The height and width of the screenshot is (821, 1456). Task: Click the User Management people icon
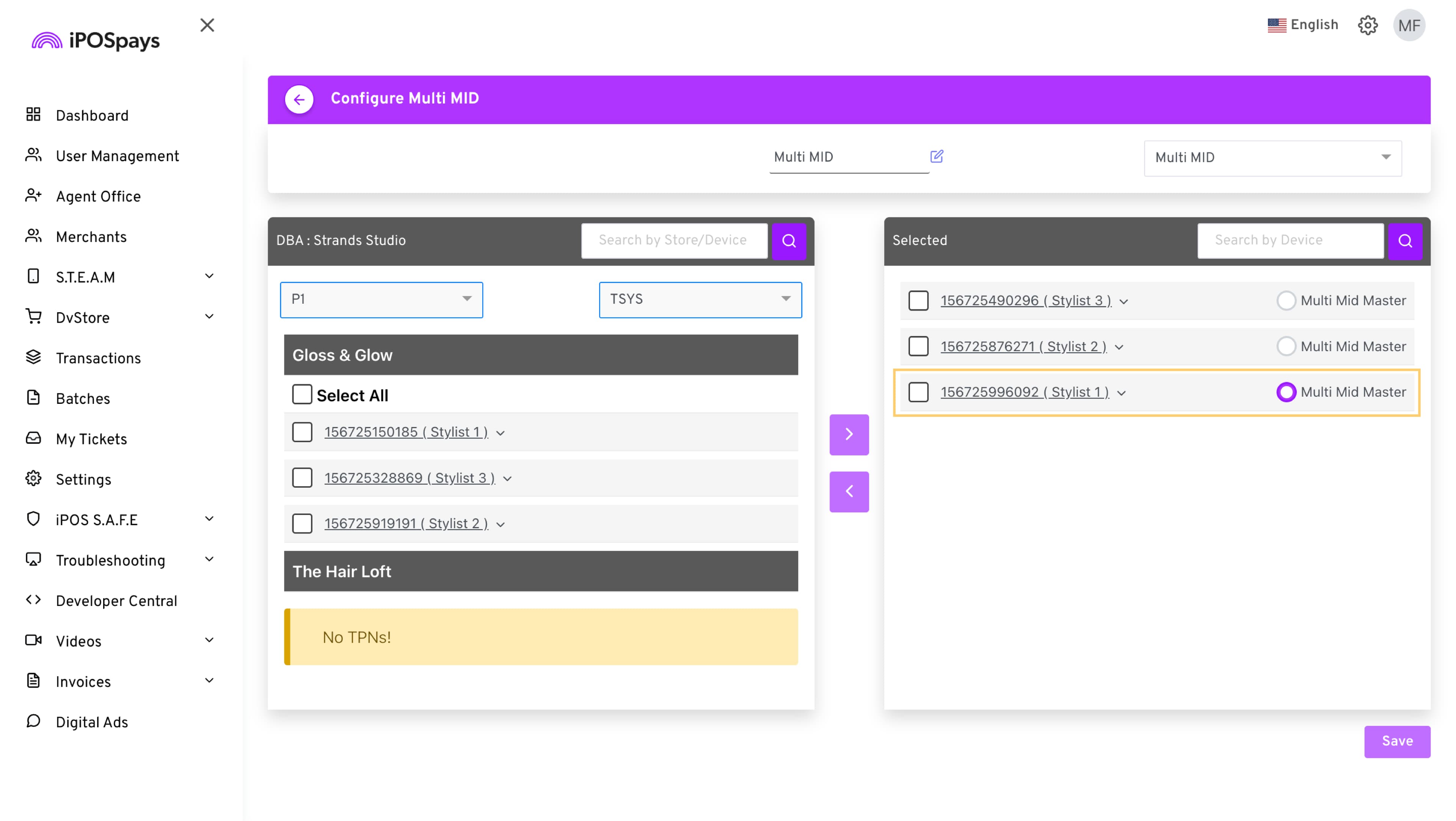point(33,155)
